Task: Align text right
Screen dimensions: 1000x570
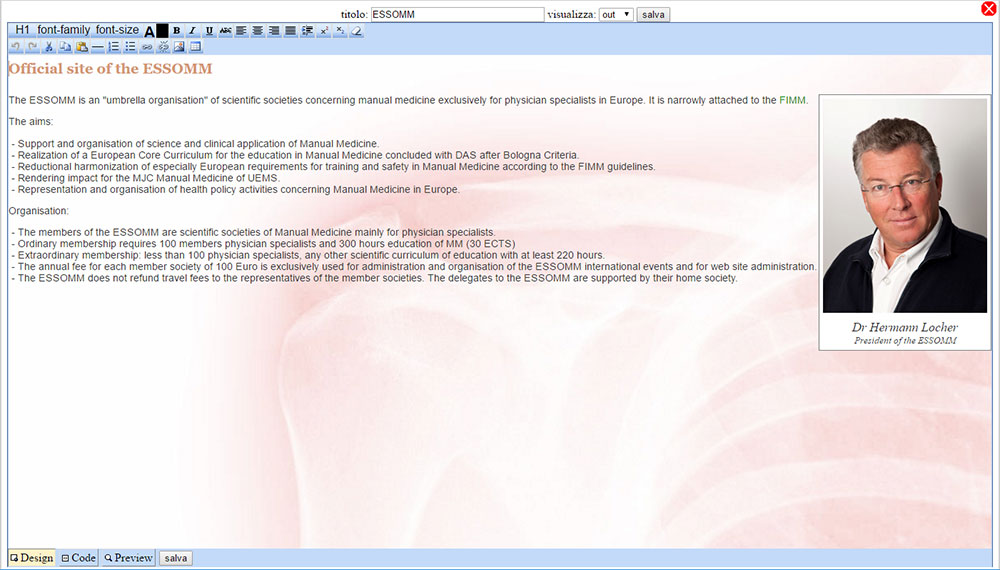Action: [x=274, y=31]
